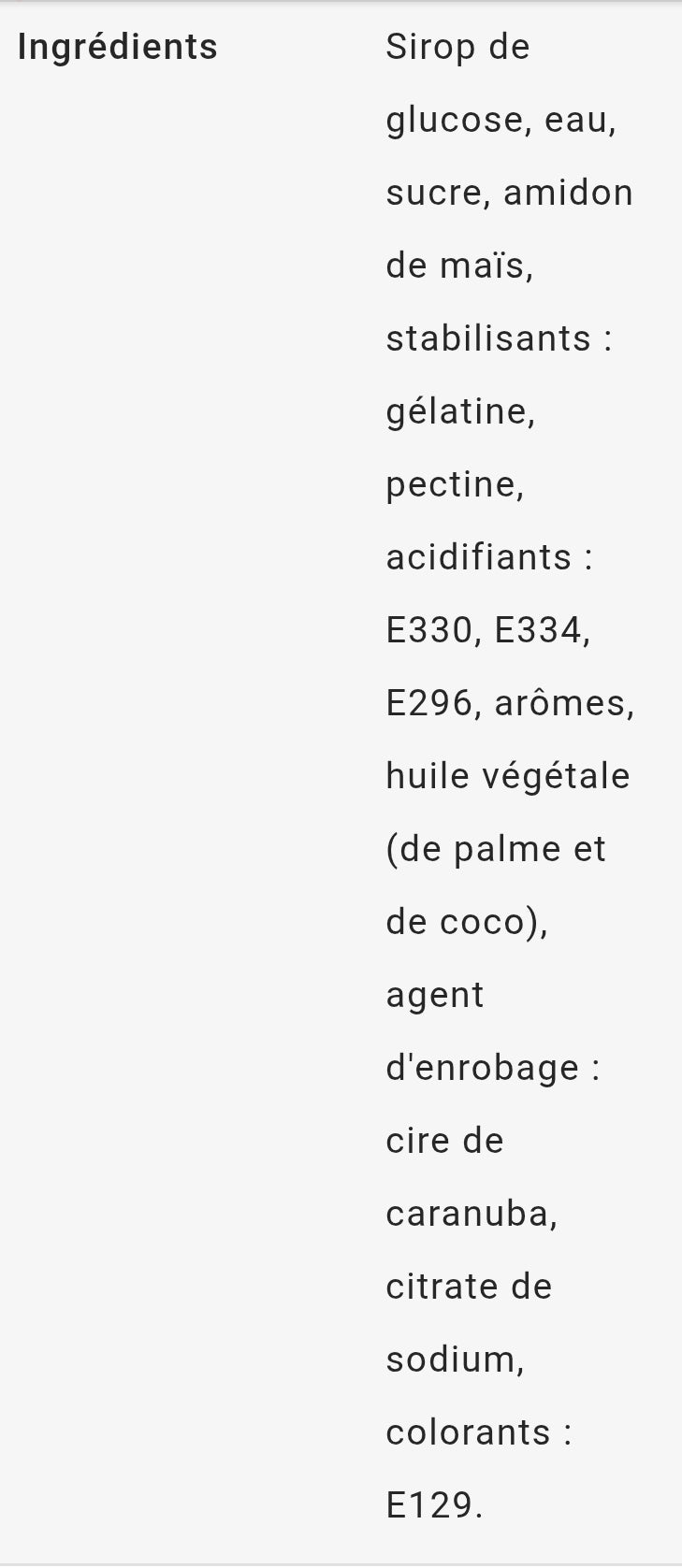The width and height of the screenshot is (682, 1568).
Task: Click the 'colorants :' text
Action: [x=479, y=1433]
